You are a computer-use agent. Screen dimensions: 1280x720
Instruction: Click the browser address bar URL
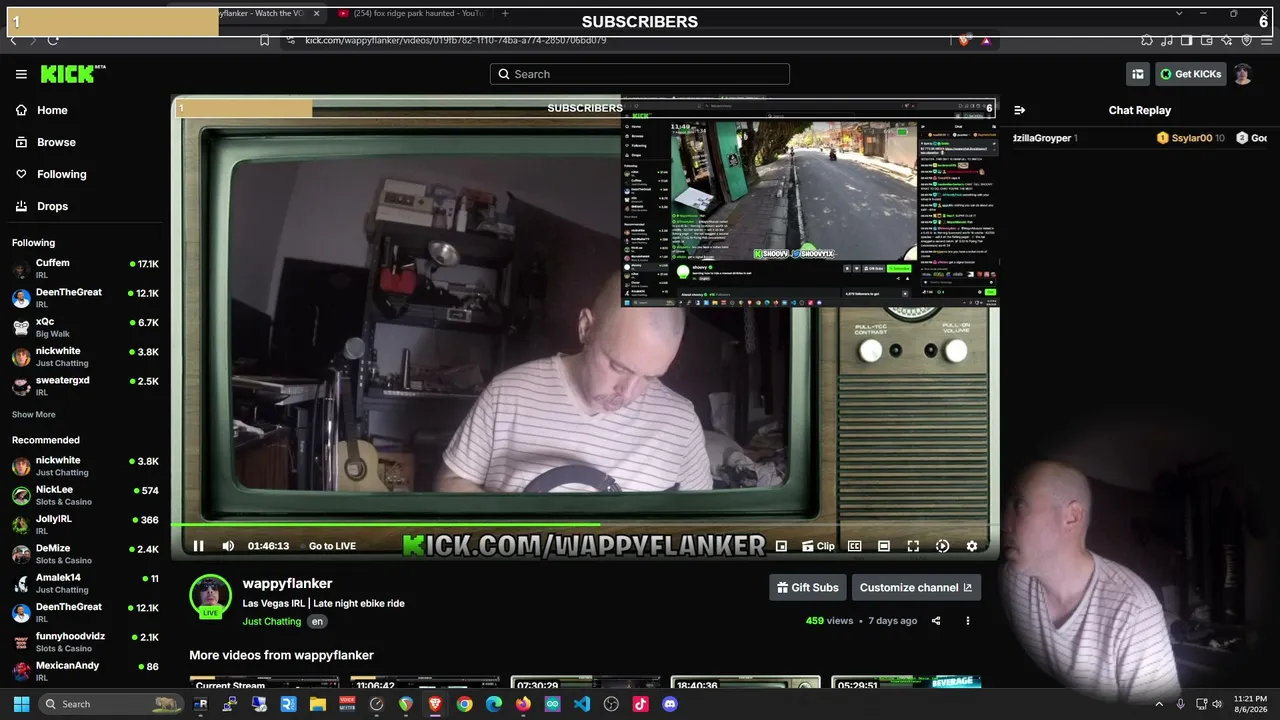coord(455,40)
